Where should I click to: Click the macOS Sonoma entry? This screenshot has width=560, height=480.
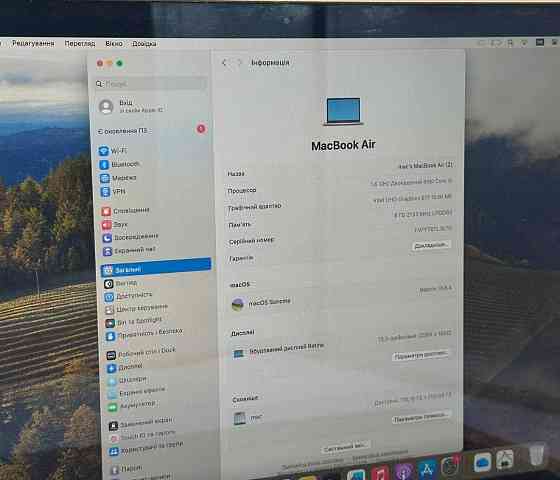pos(261,303)
